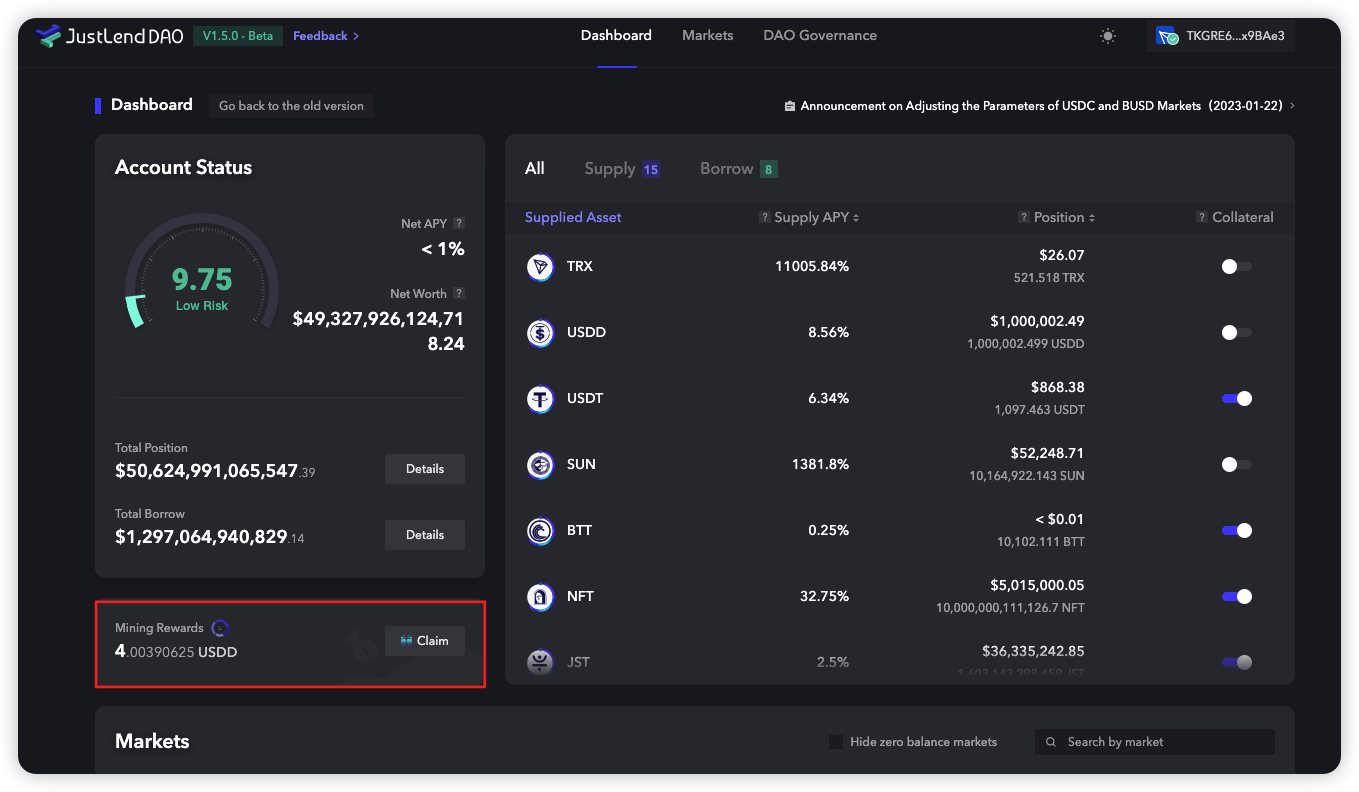Image resolution: width=1359 pixels, height=792 pixels.
Task: Click the announcement calendar icon
Action: pos(790,106)
